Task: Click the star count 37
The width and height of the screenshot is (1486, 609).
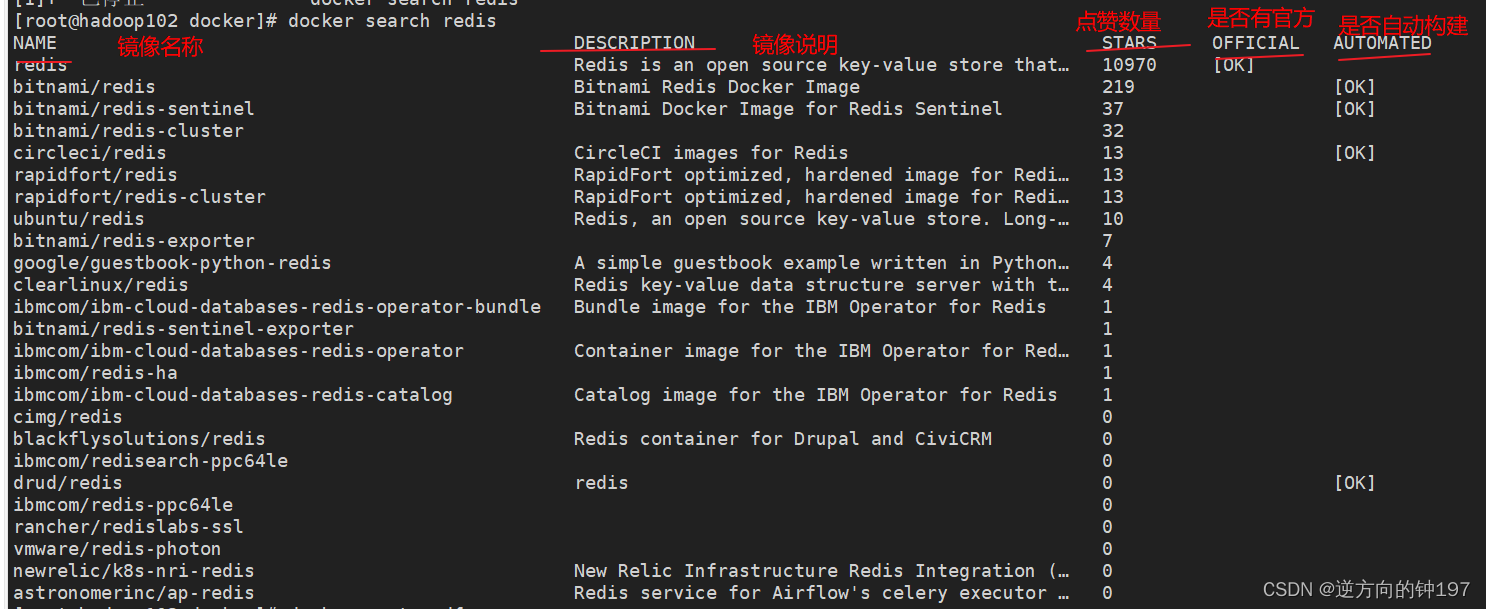Action: pos(1113,109)
